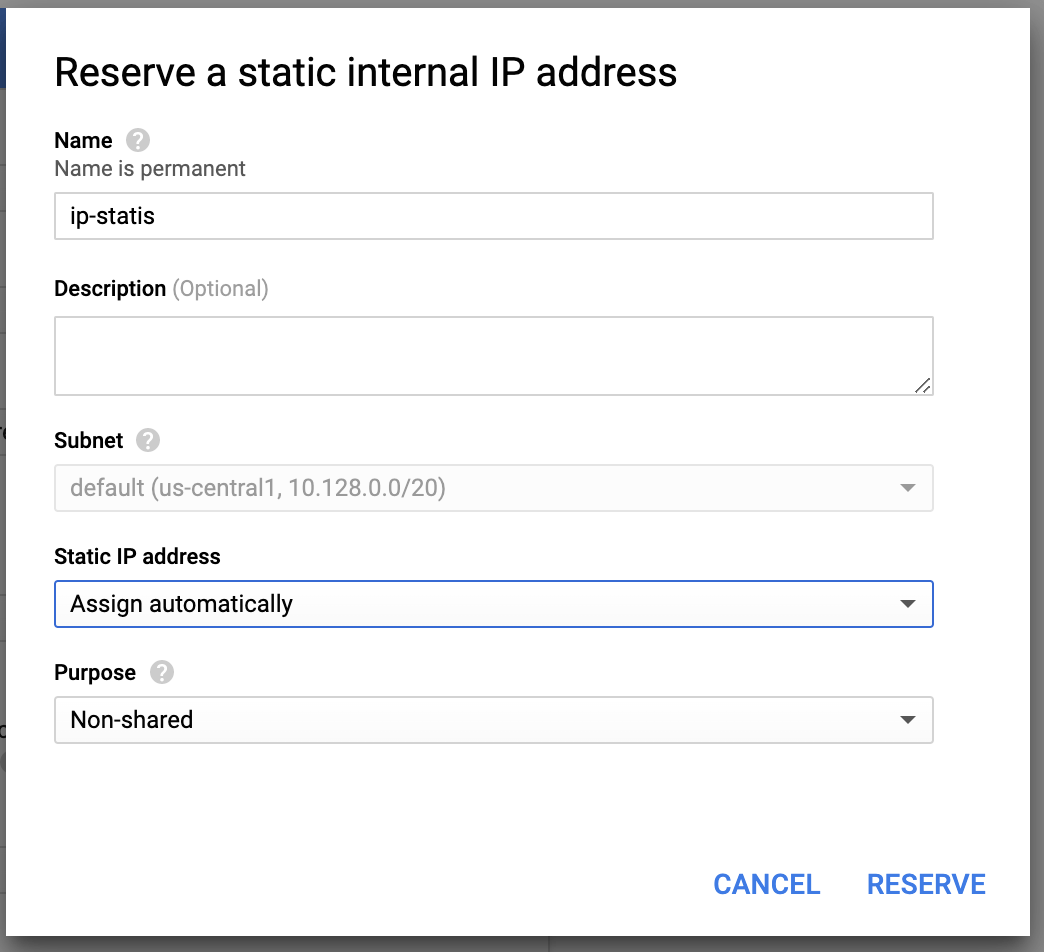The height and width of the screenshot is (952, 1044).
Task: Click the help icon next to Purpose
Action: (x=162, y=672)
